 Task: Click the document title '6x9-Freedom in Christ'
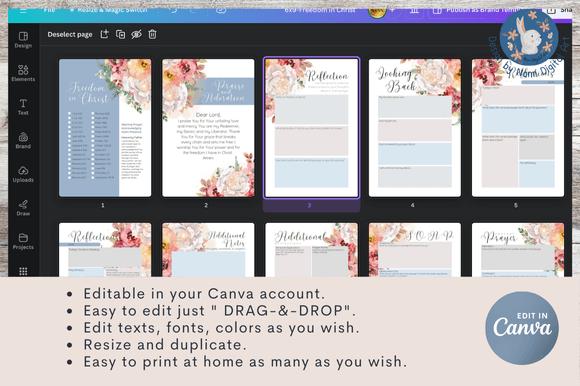pyautogui.click(x=320, y=10)
